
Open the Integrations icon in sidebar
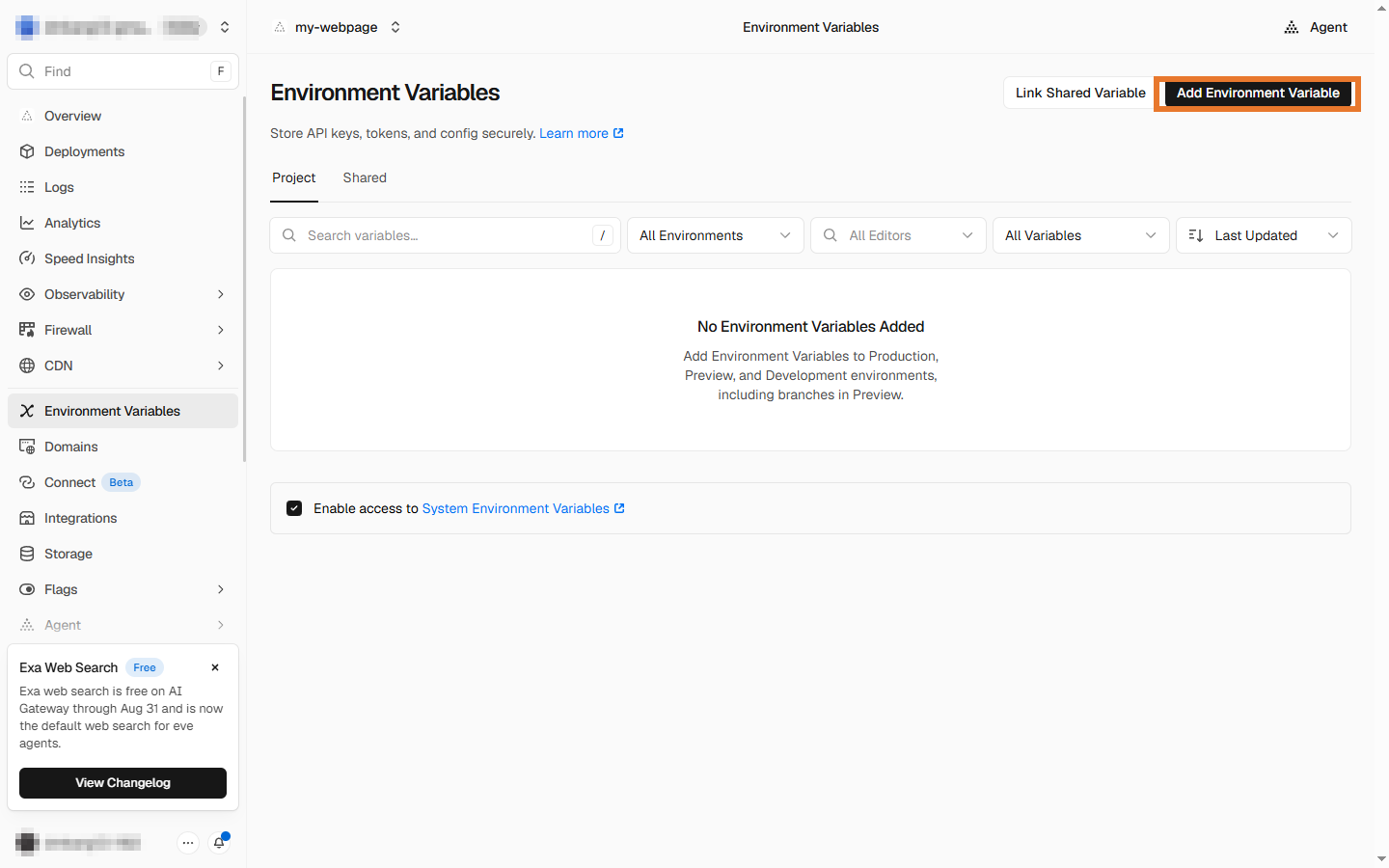(27, 518)
